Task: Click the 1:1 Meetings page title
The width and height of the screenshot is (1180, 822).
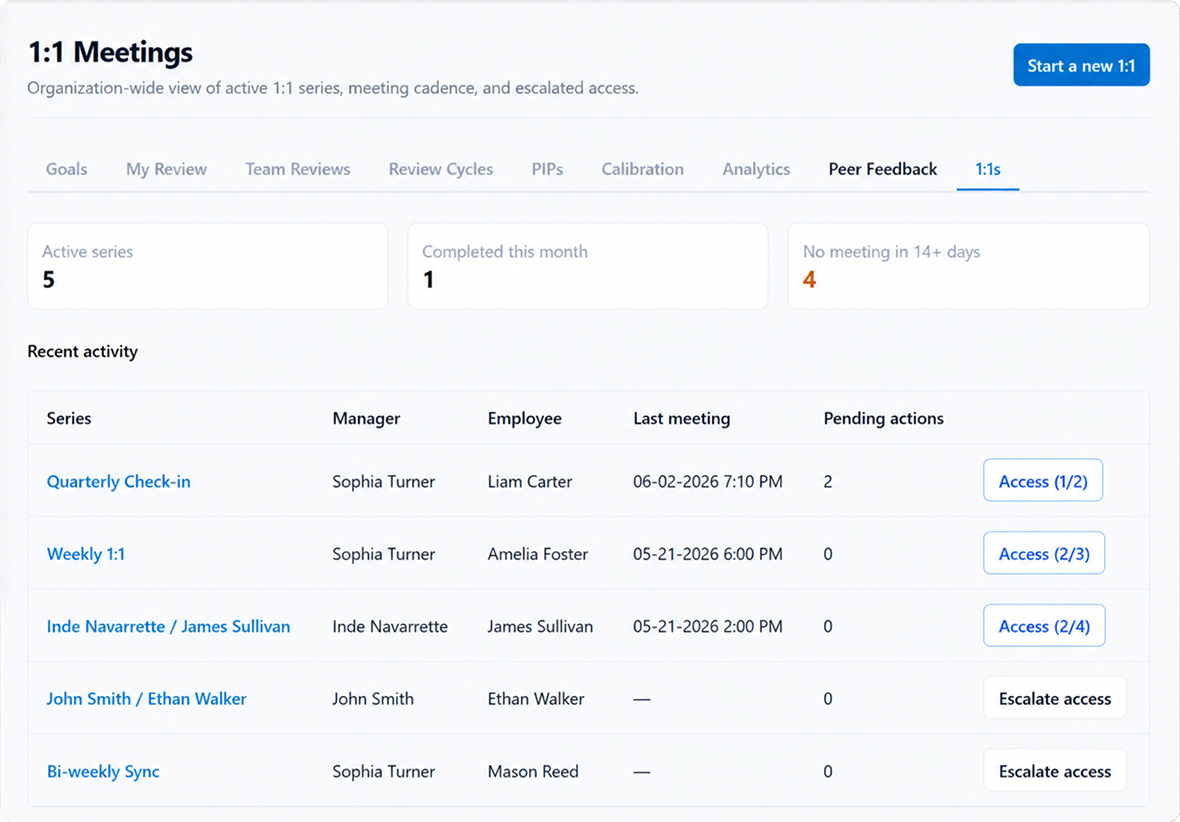Action: [x=111, y=53]
